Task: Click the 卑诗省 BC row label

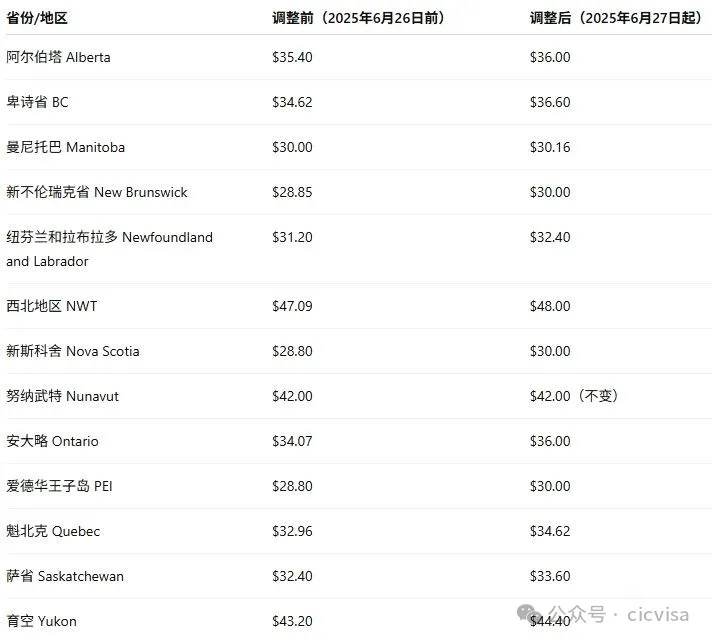Action: point(38,102)
